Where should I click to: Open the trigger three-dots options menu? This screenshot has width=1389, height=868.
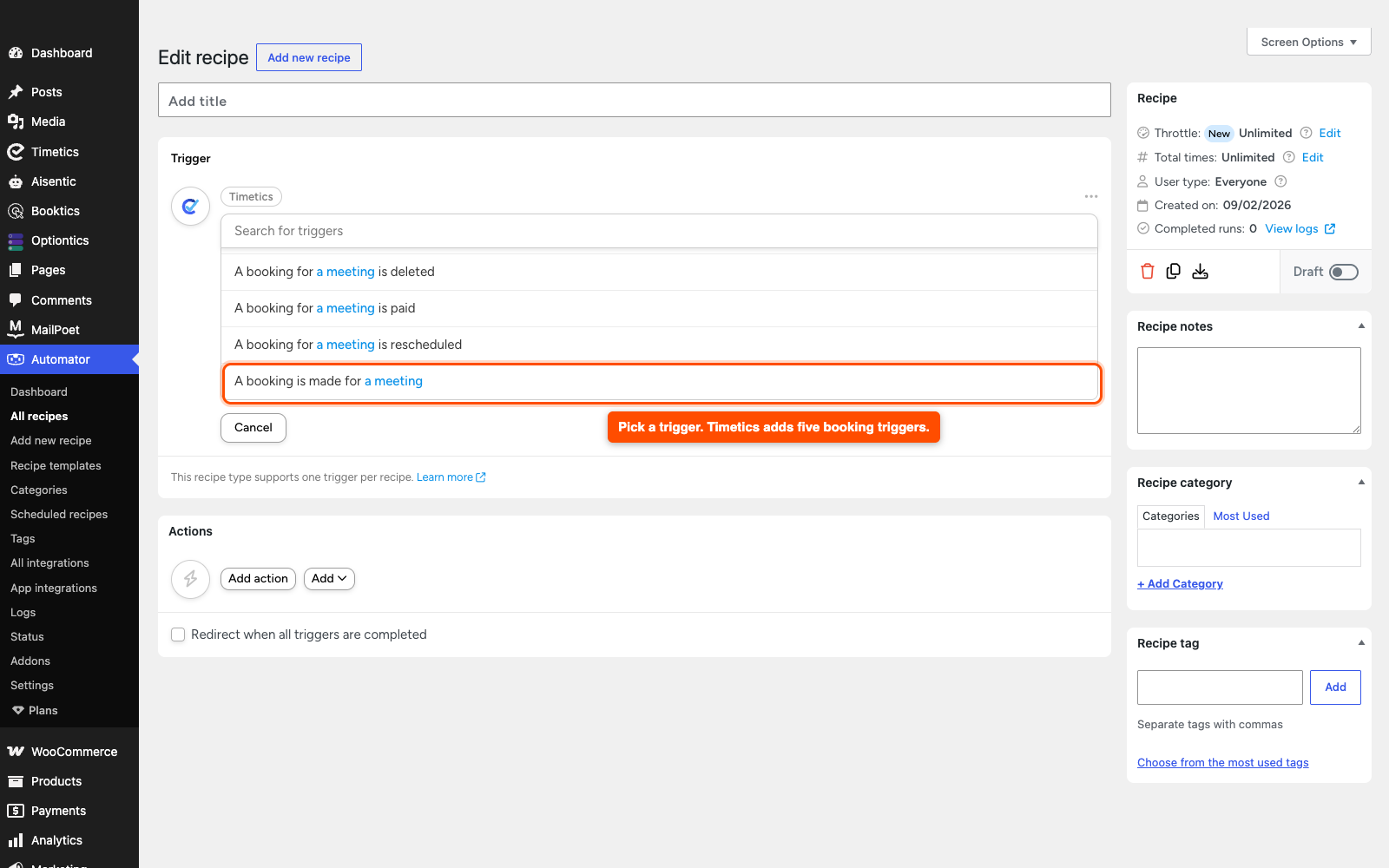click(1091, 197)
